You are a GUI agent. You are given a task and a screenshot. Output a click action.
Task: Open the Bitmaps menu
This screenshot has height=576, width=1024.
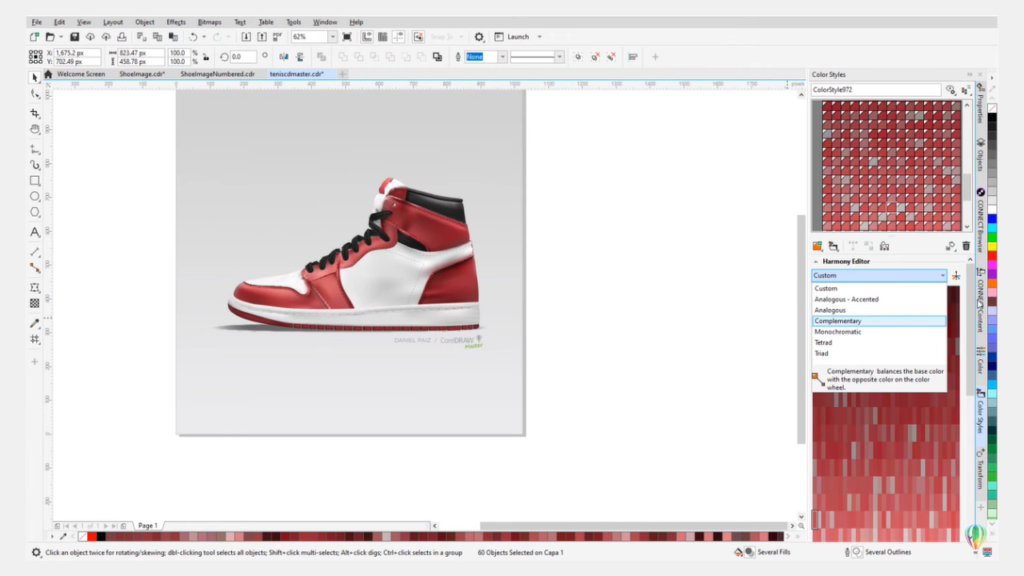[x=210, y=22]
